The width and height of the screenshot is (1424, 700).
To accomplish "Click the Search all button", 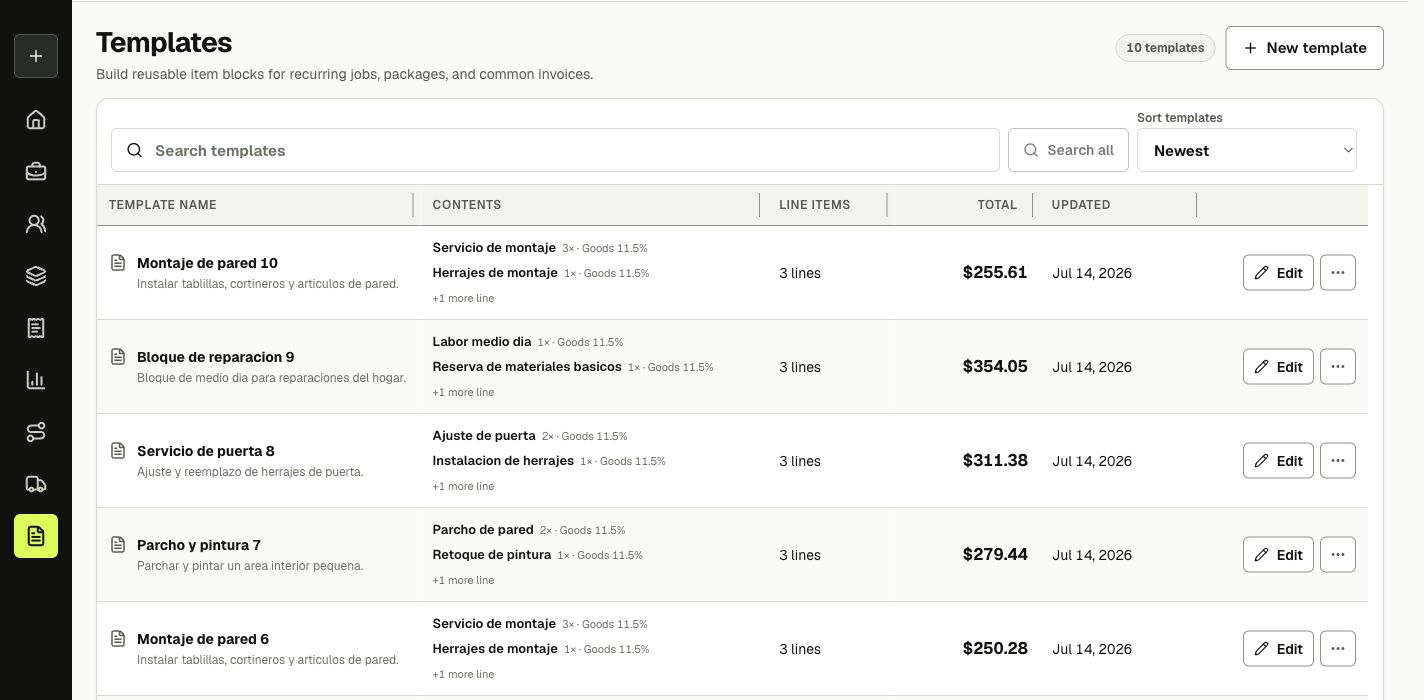I will 1068,150.
